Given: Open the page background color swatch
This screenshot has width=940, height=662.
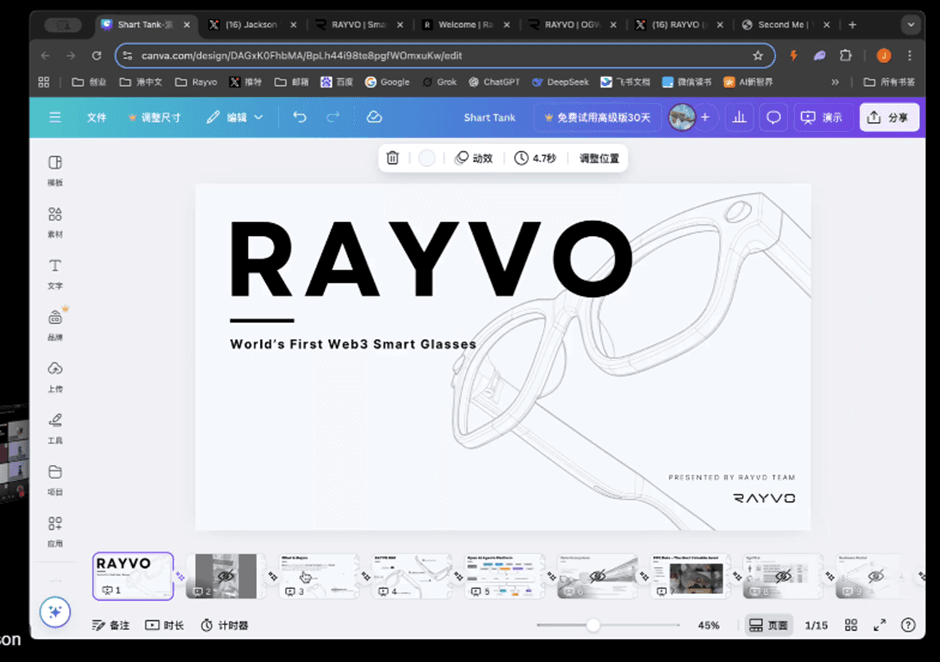Looking at the screenshot, I should (x=427, y=158).
